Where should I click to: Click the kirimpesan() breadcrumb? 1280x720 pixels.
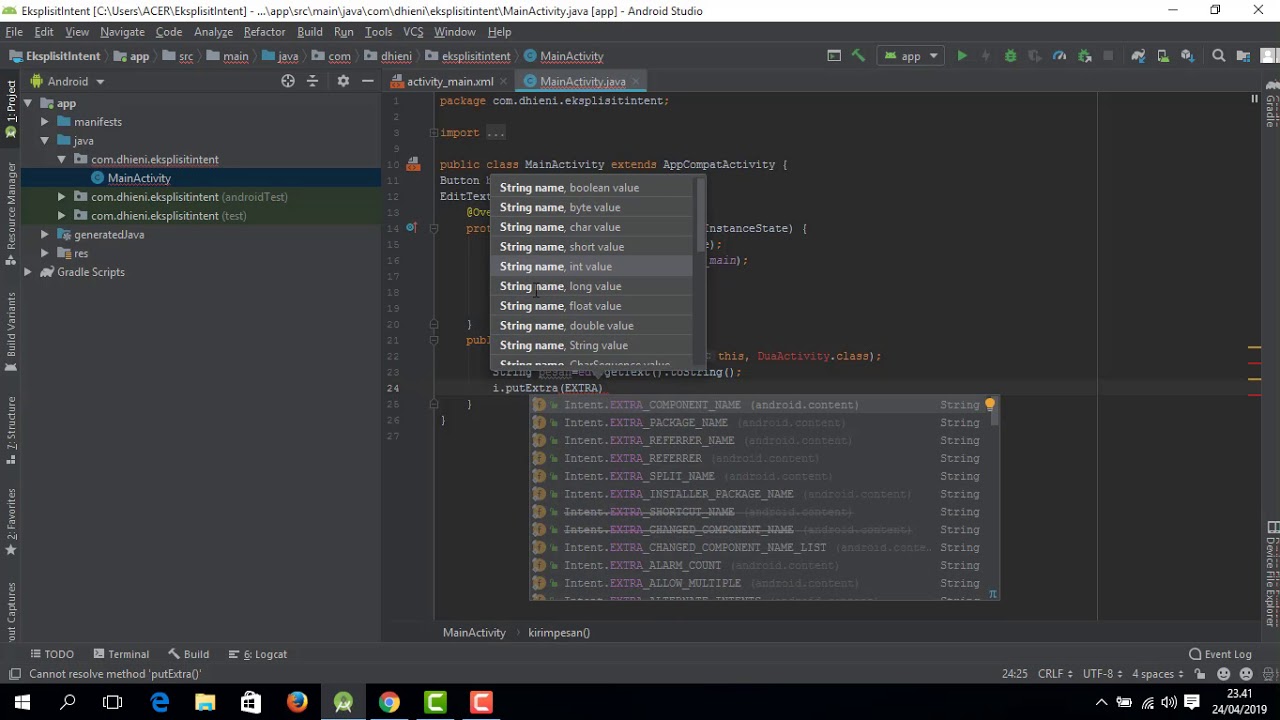pyautogui.click(x=559, y=632)
